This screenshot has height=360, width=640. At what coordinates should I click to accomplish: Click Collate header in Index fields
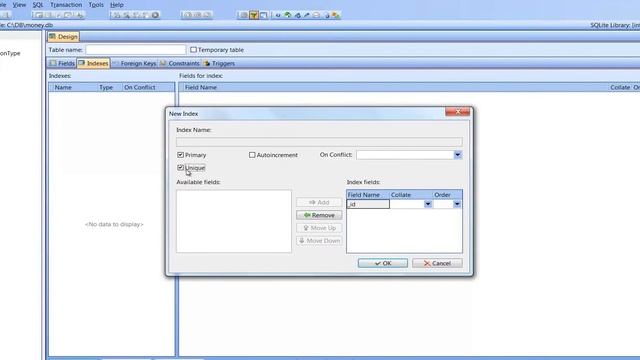tap(411, 195)
